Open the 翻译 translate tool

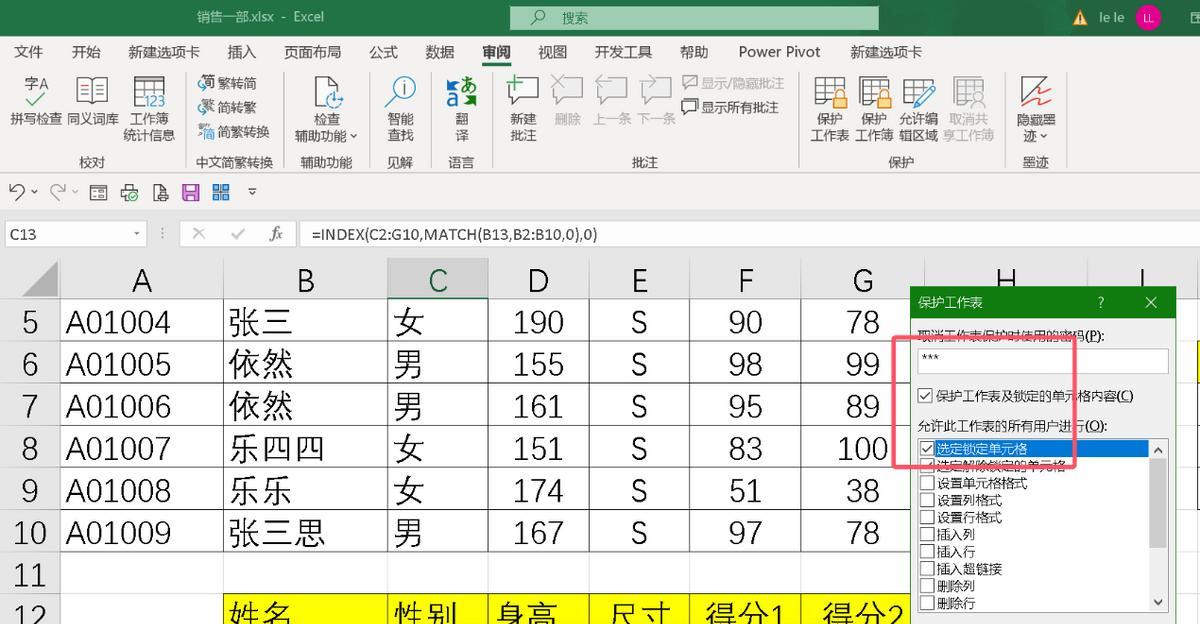pos(462,108)
